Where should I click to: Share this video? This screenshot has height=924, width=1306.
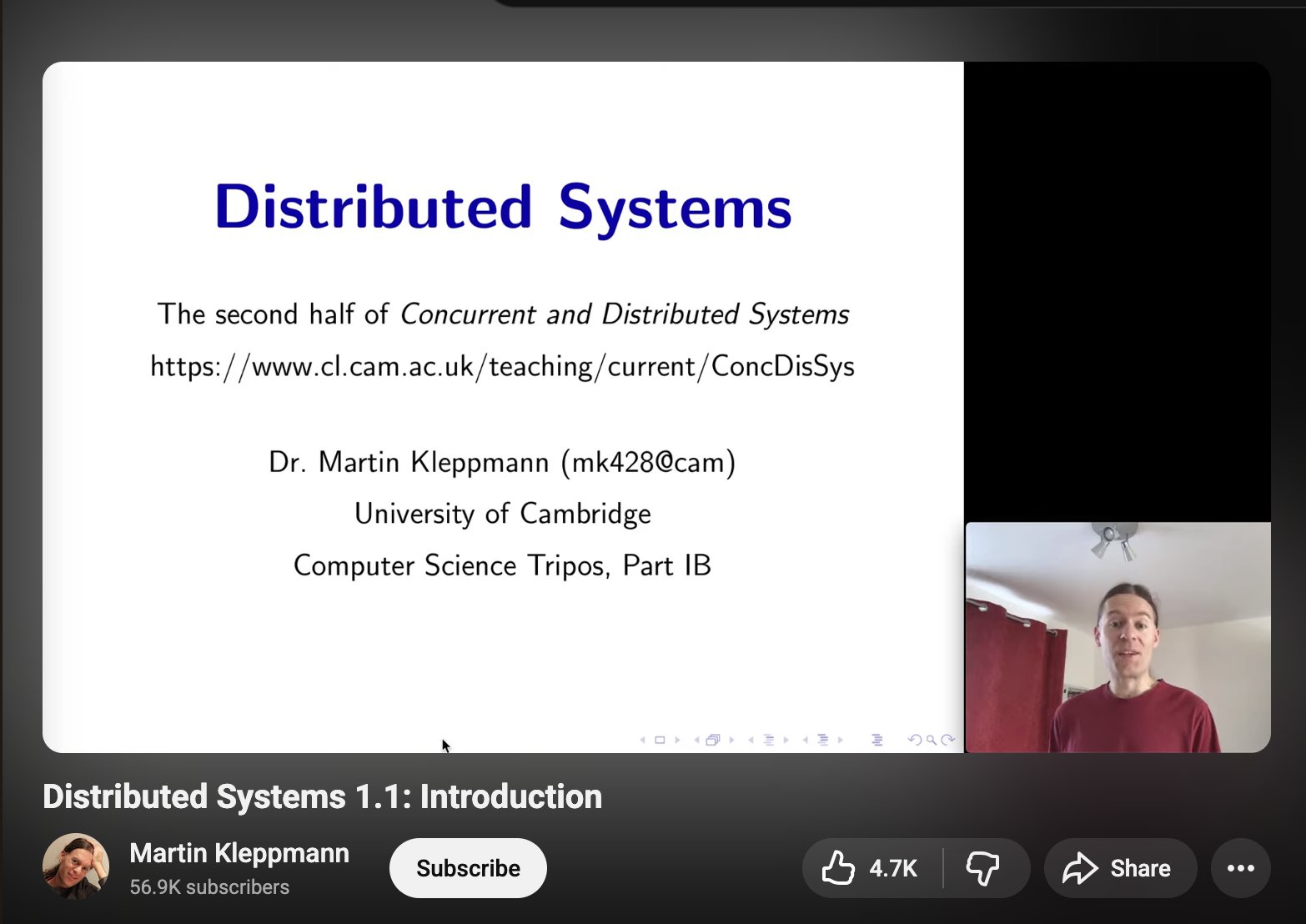tap(1118, 868)
